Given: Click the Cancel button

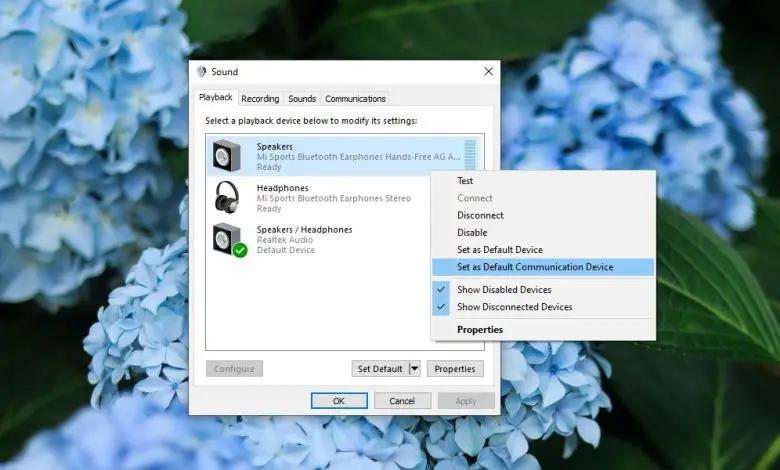Looking at the screenshot, I should point(402,401).
